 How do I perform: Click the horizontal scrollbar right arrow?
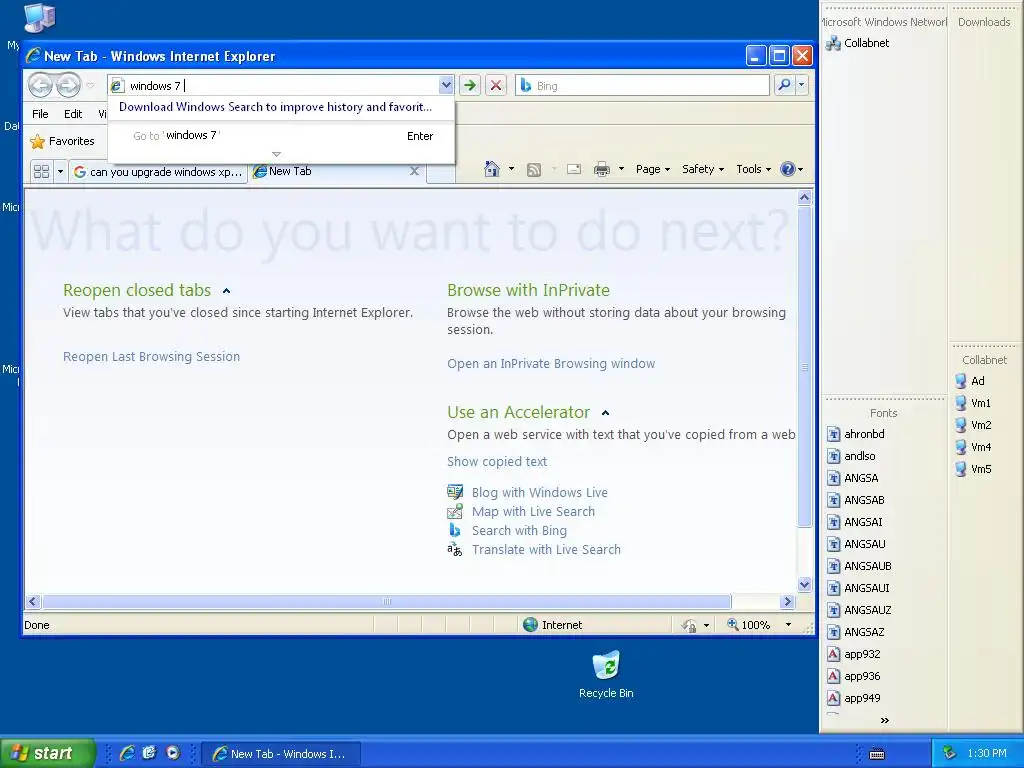click(x=787, y=601)
